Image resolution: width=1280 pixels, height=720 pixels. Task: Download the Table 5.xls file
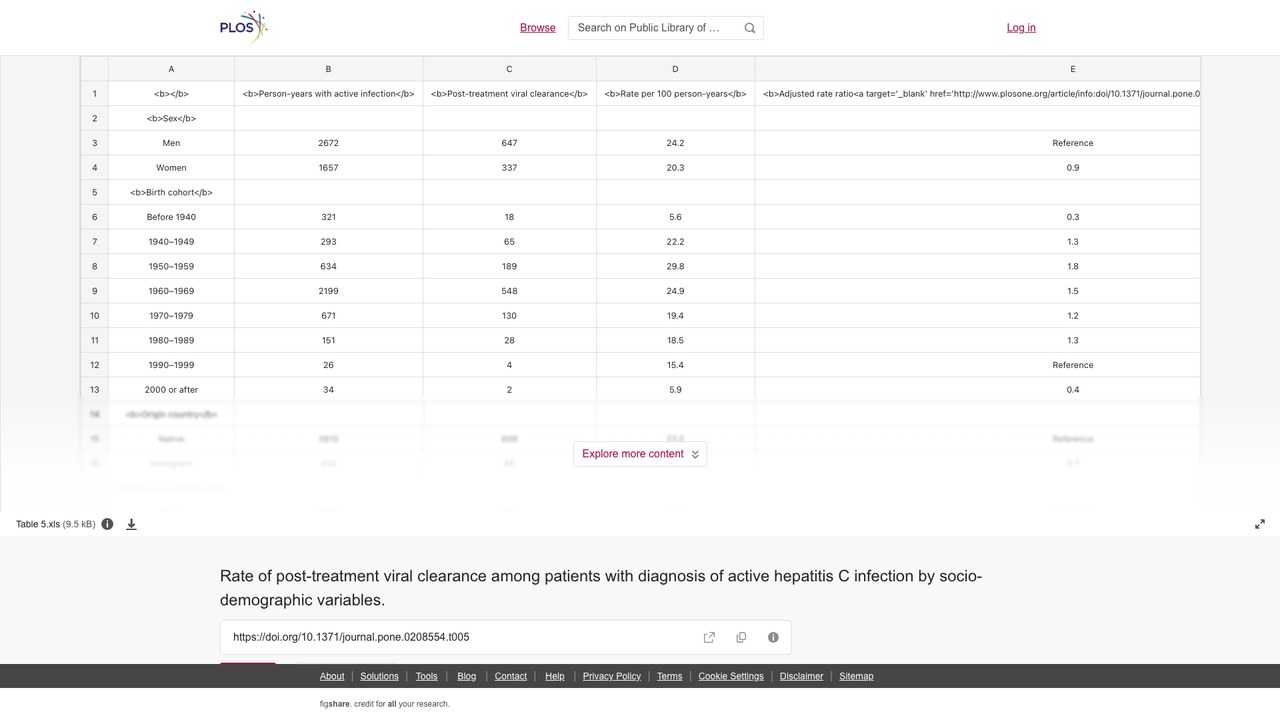click(x=131, y=524)
